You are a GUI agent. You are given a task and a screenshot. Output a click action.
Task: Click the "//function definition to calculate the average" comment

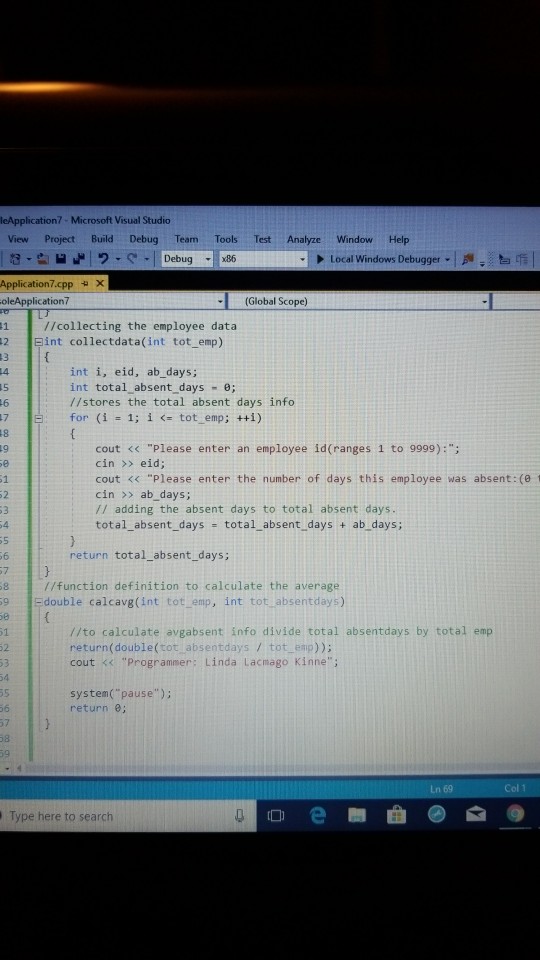pos(192,587)
